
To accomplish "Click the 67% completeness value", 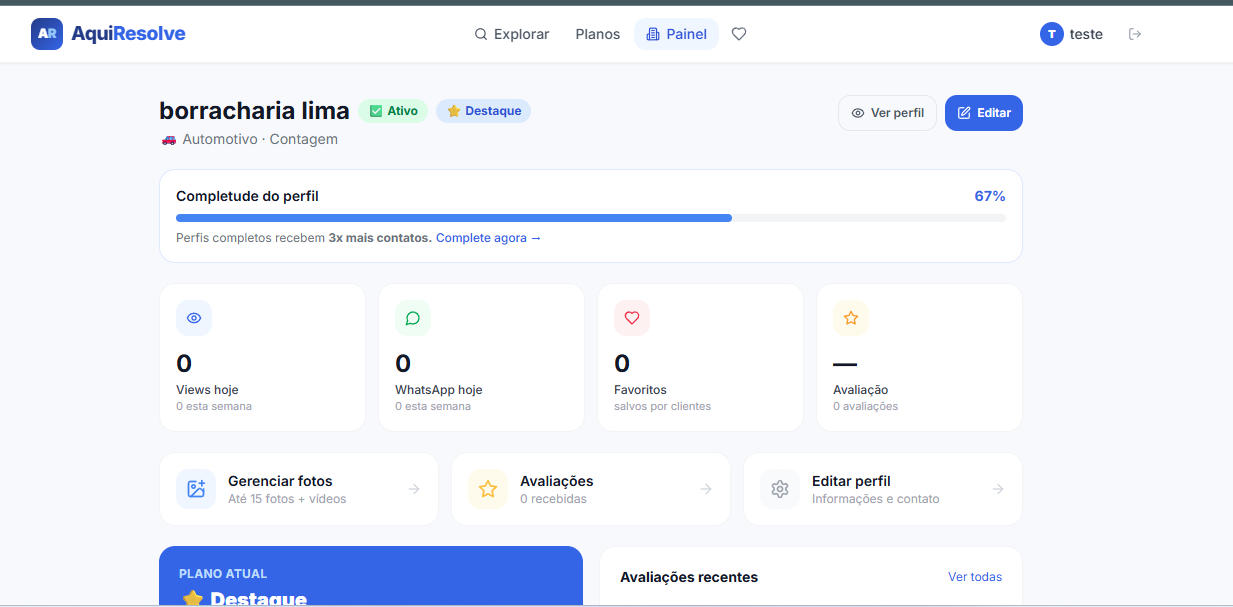I will [990, 196].
